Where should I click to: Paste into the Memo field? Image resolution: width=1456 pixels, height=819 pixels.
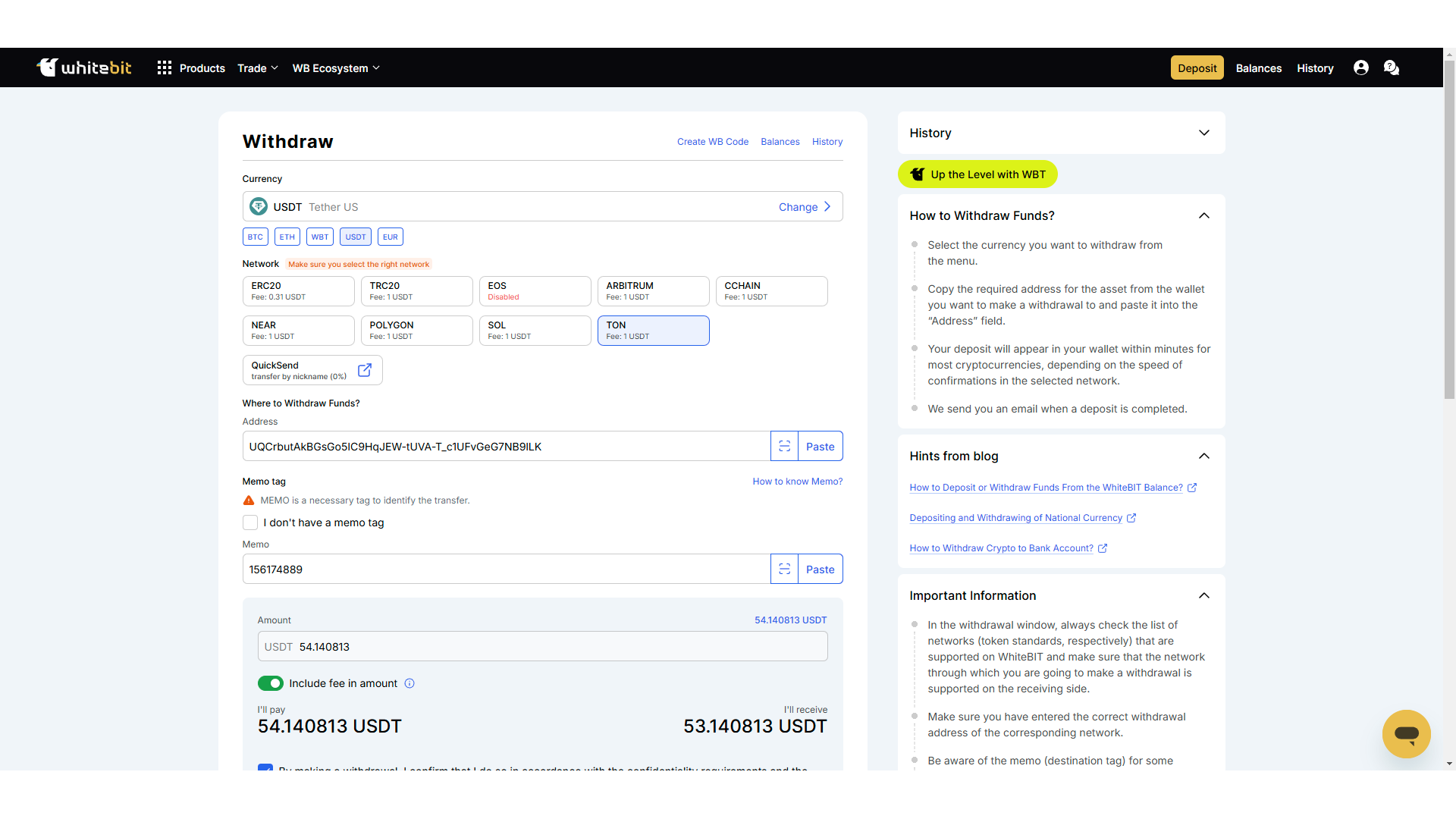[x=821, y=570]
